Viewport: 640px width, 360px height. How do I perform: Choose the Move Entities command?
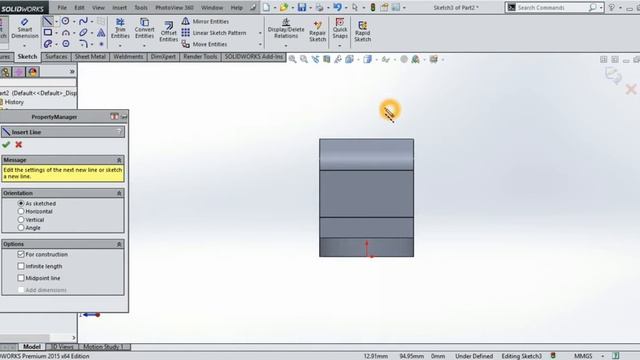204,44
